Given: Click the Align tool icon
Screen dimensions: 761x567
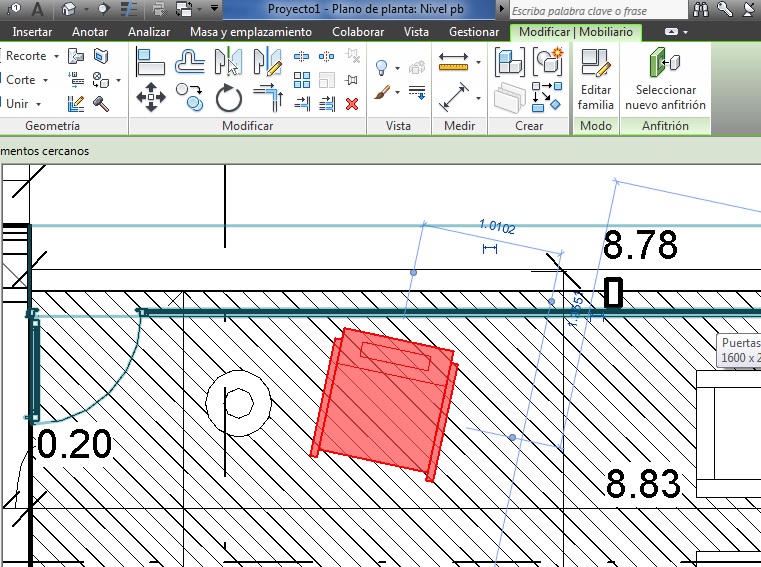Looking at the screenshot, I should click(x=150, y=62).
